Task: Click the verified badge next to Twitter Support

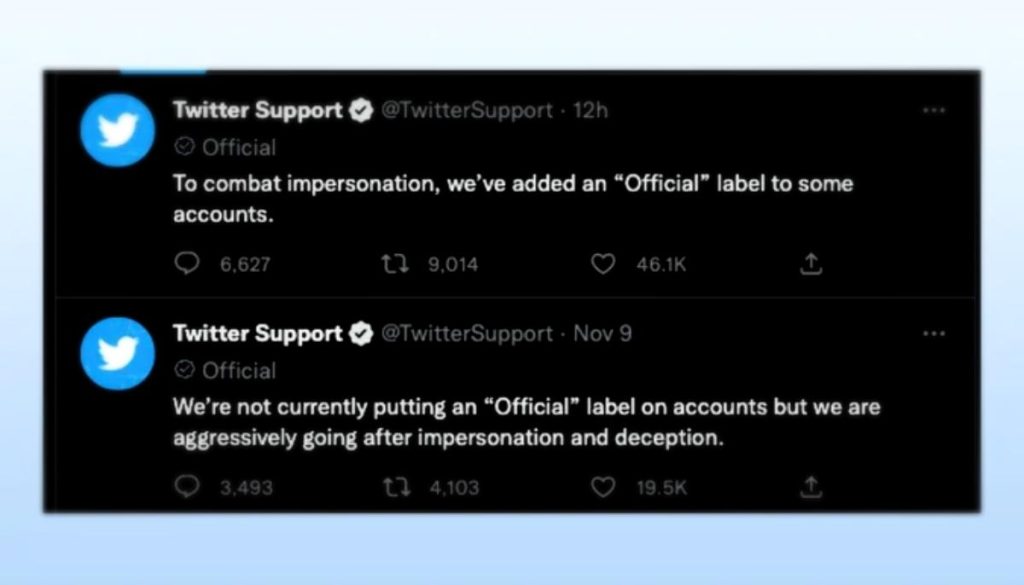Action: pyautogui.click(x=360, y=110)
